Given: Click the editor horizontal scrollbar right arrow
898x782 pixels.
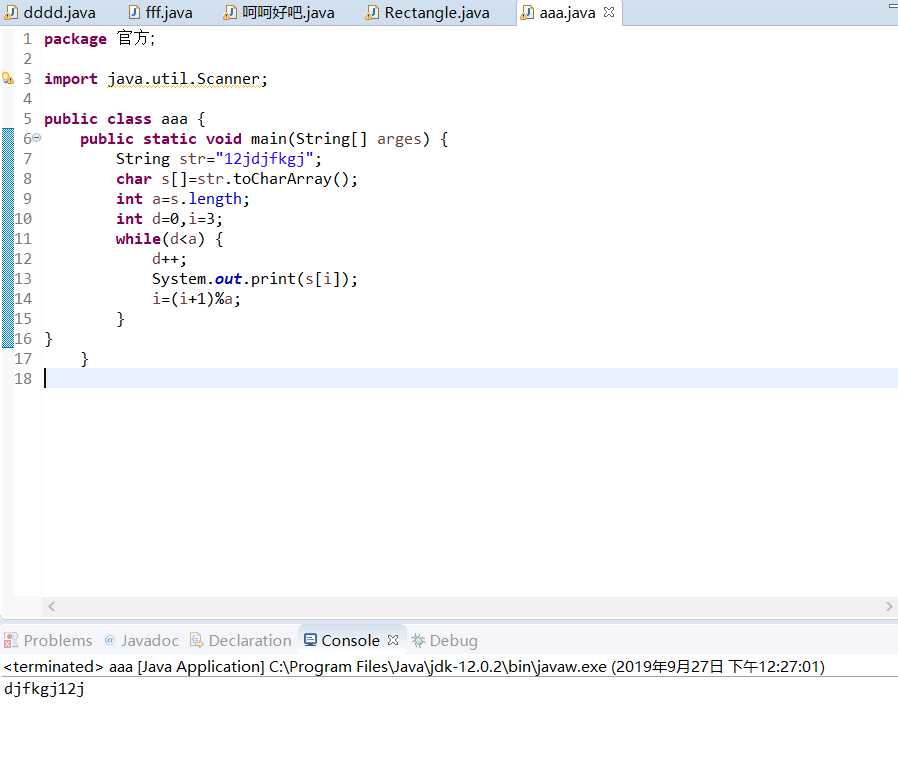Looking at the screenshot, I should (x=889, y=606).
